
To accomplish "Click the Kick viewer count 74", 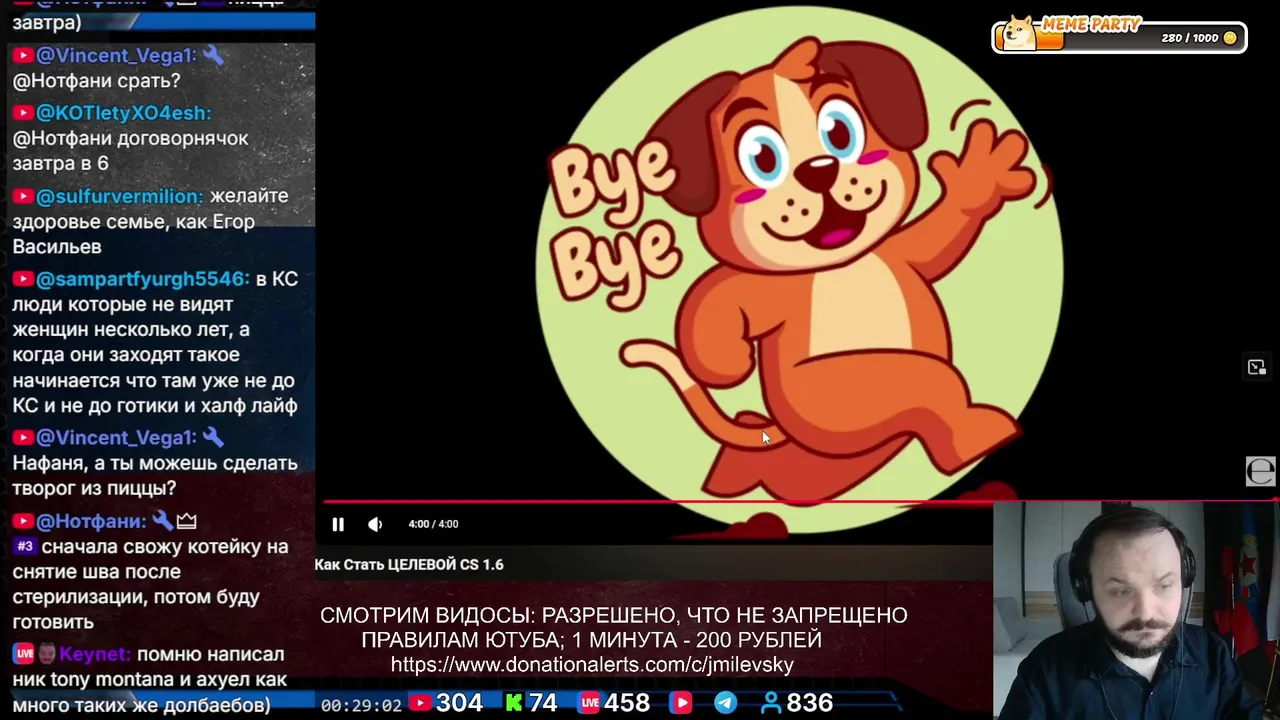I will pyautogui.click(x=543, y=703).
